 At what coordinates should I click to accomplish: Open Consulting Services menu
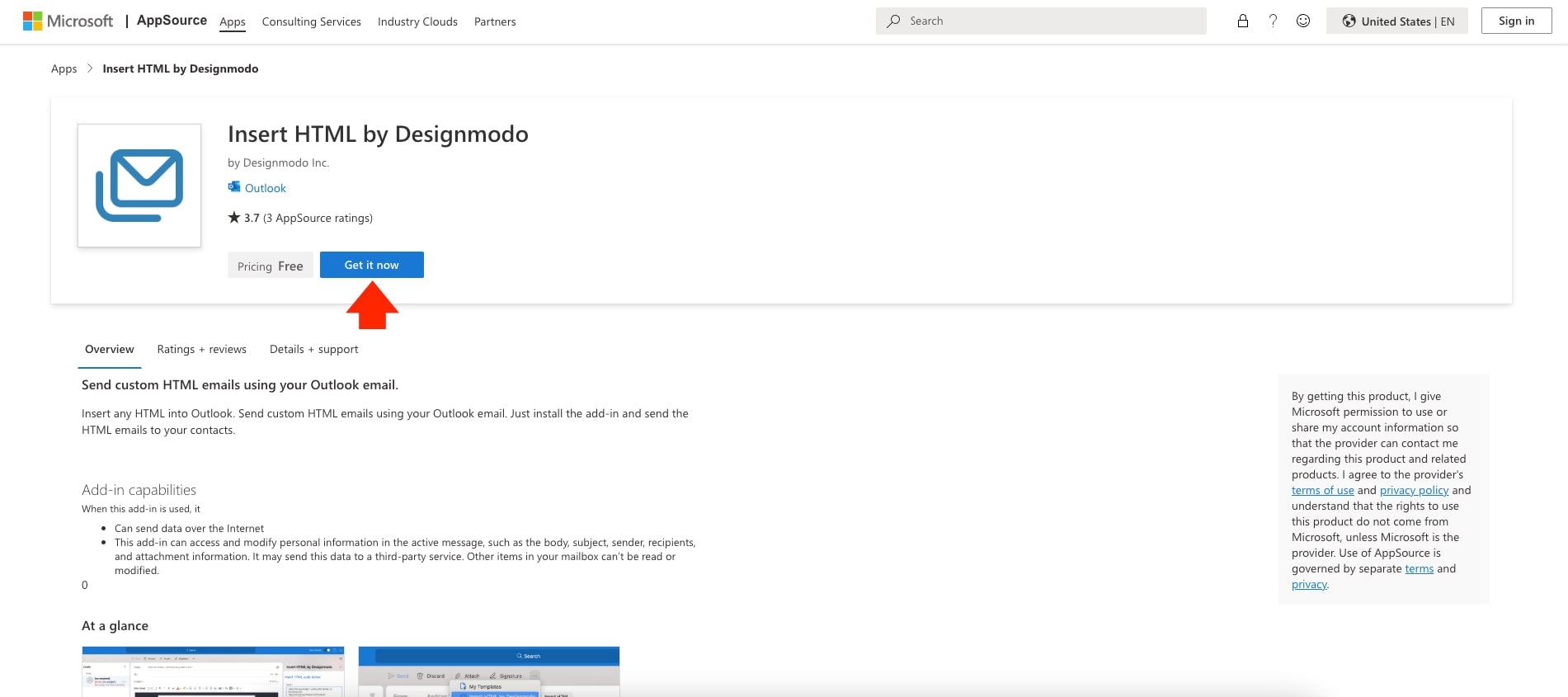(x=312, y=21)
